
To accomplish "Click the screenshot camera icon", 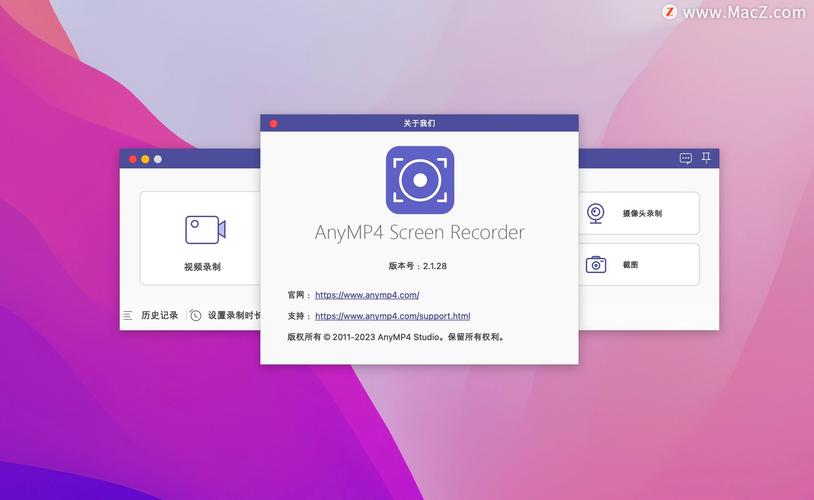I will point(596,264).
